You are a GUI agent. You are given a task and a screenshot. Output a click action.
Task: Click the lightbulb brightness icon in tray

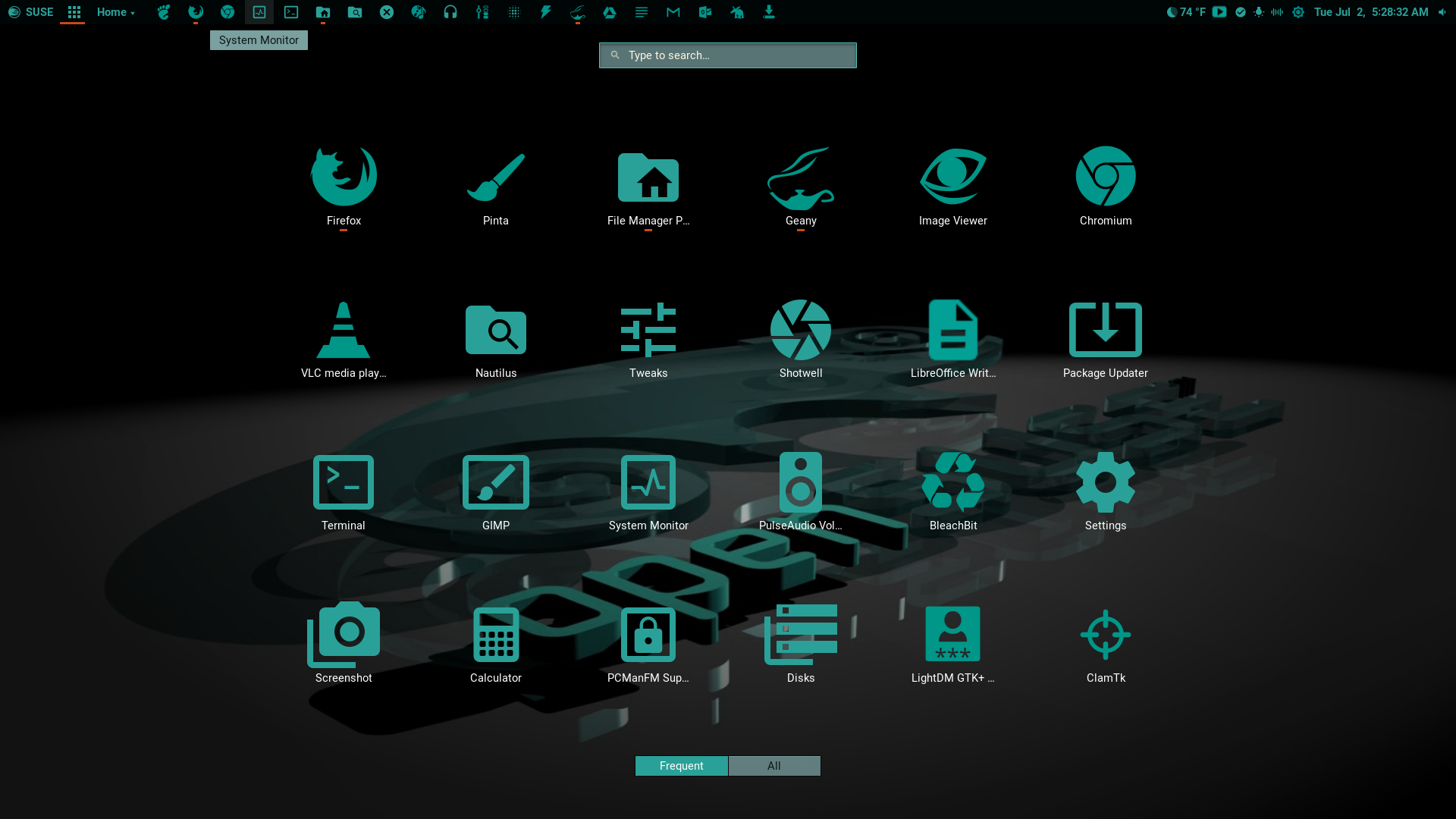1259,12
